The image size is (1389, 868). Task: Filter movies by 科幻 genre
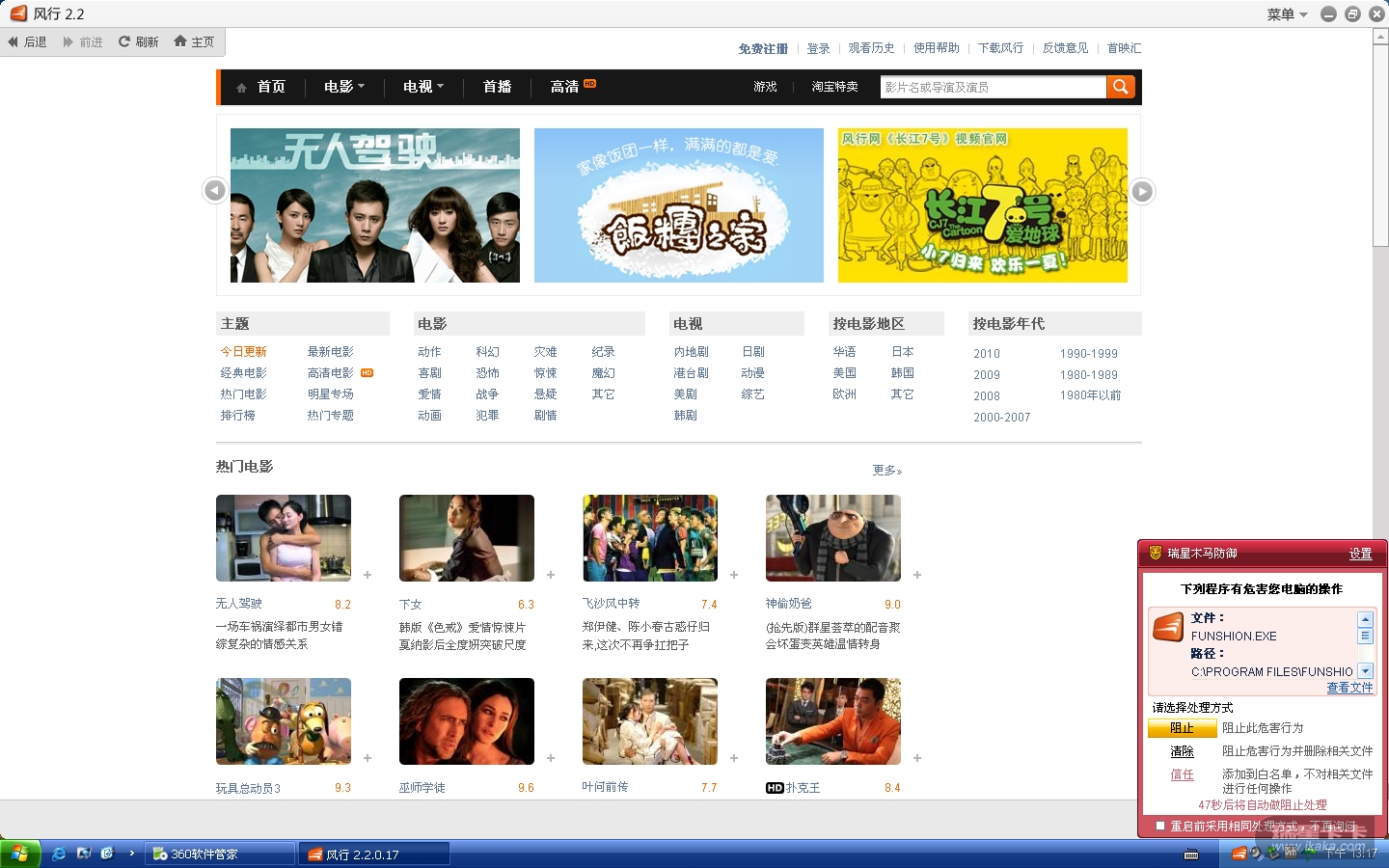pyautogui.click(x=487, y=352)
